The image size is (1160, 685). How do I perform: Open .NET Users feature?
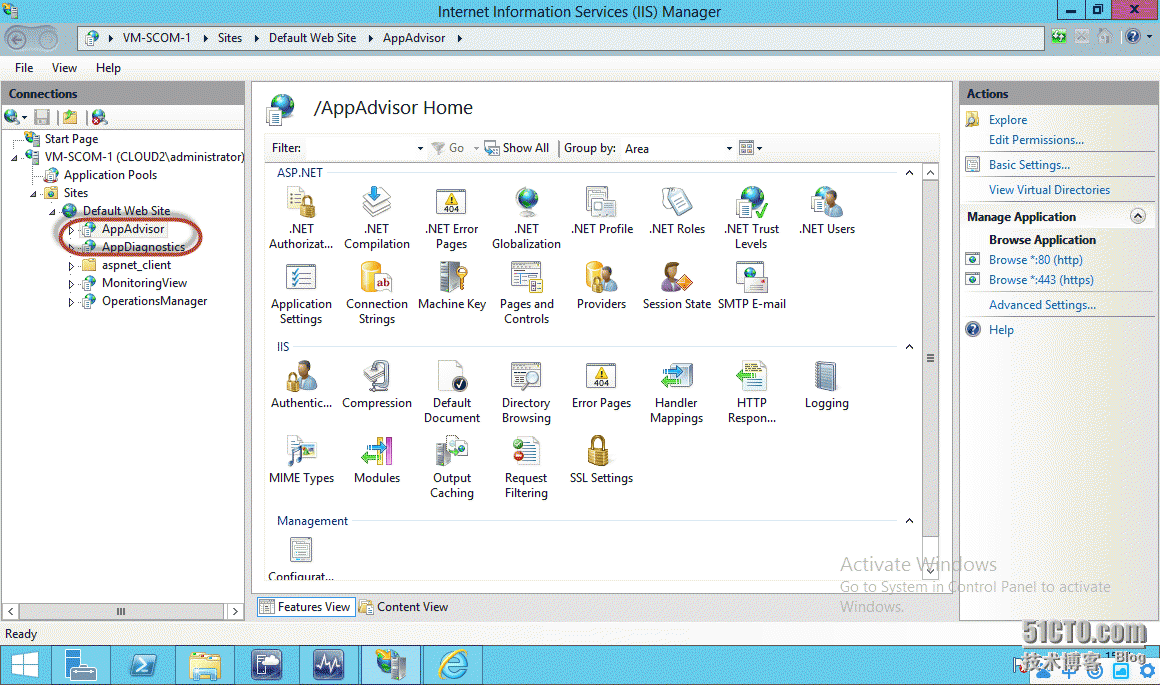[x=826, y=211]
